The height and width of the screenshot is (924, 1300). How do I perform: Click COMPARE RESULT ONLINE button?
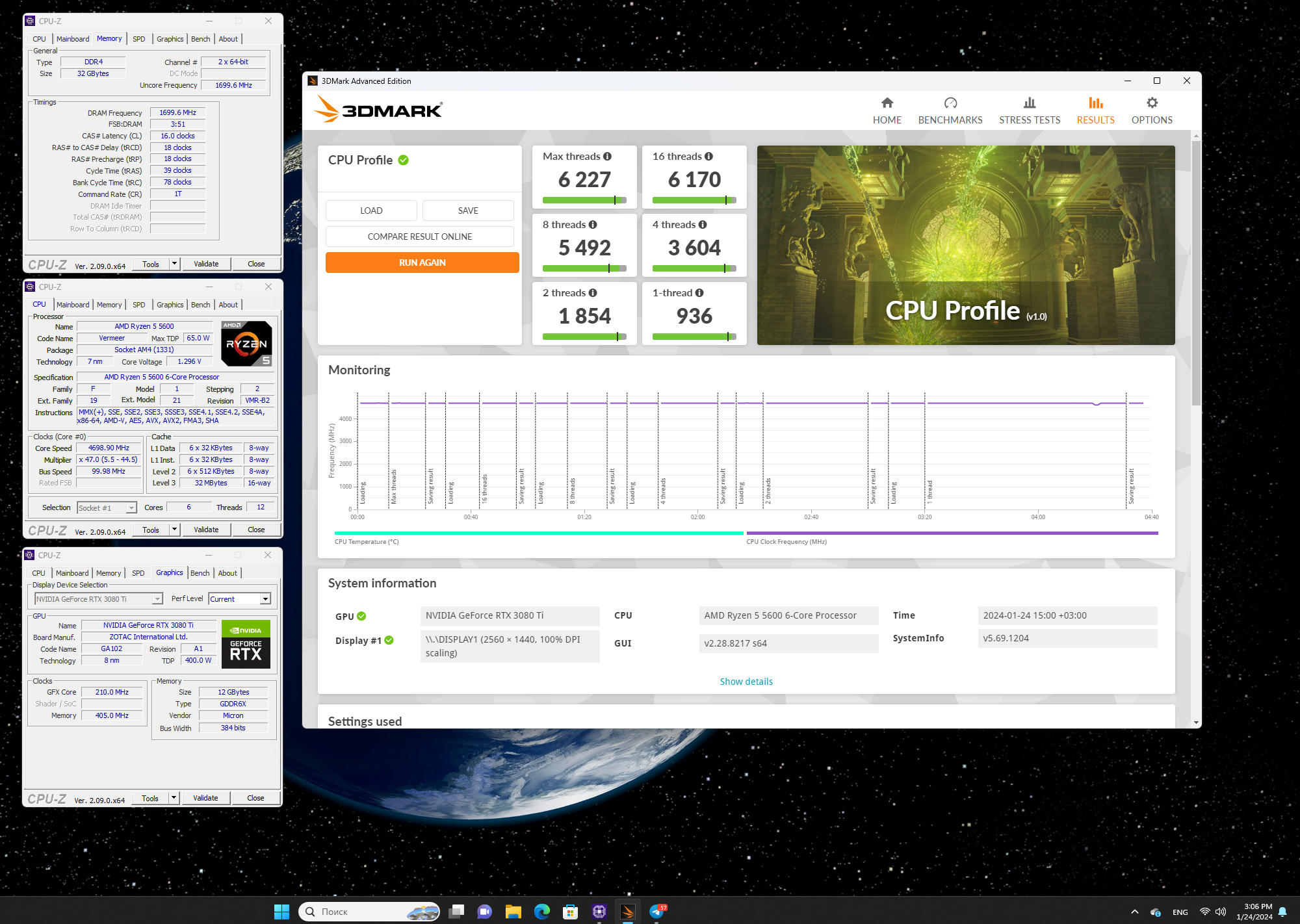pos(420,237)
